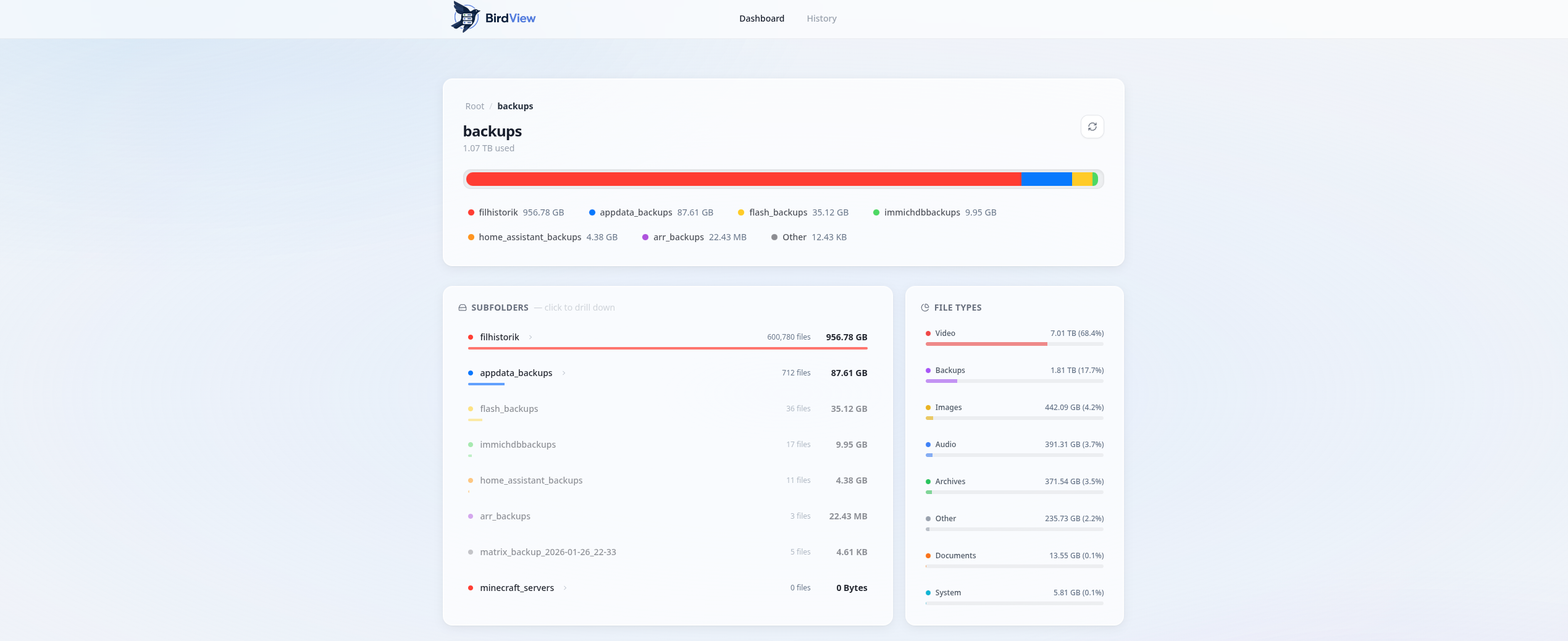
Task: Click the home_assistant_backups legend entry
Action: coord(542,237)
